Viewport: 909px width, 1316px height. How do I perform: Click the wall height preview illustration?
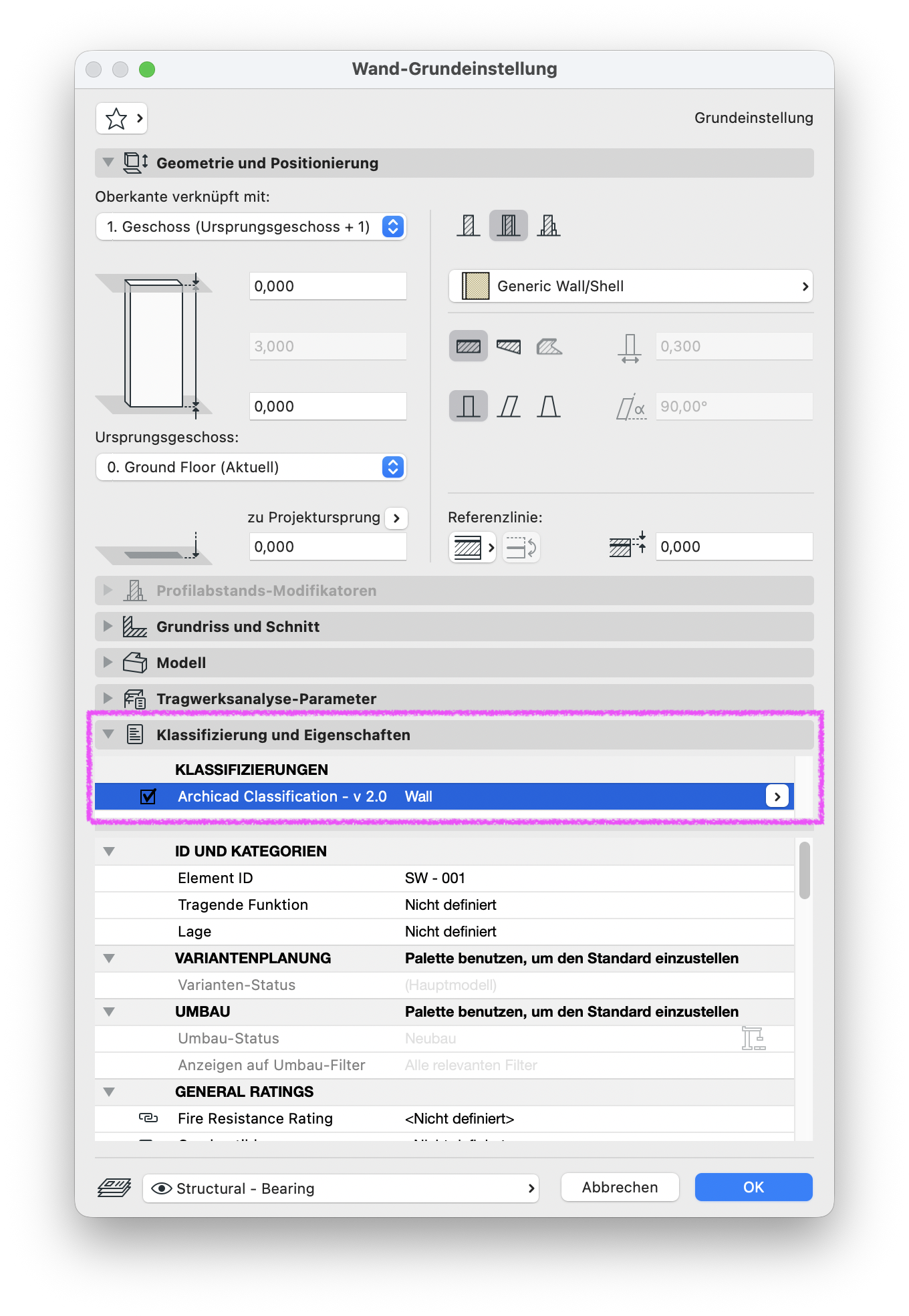tap(154, 345)
